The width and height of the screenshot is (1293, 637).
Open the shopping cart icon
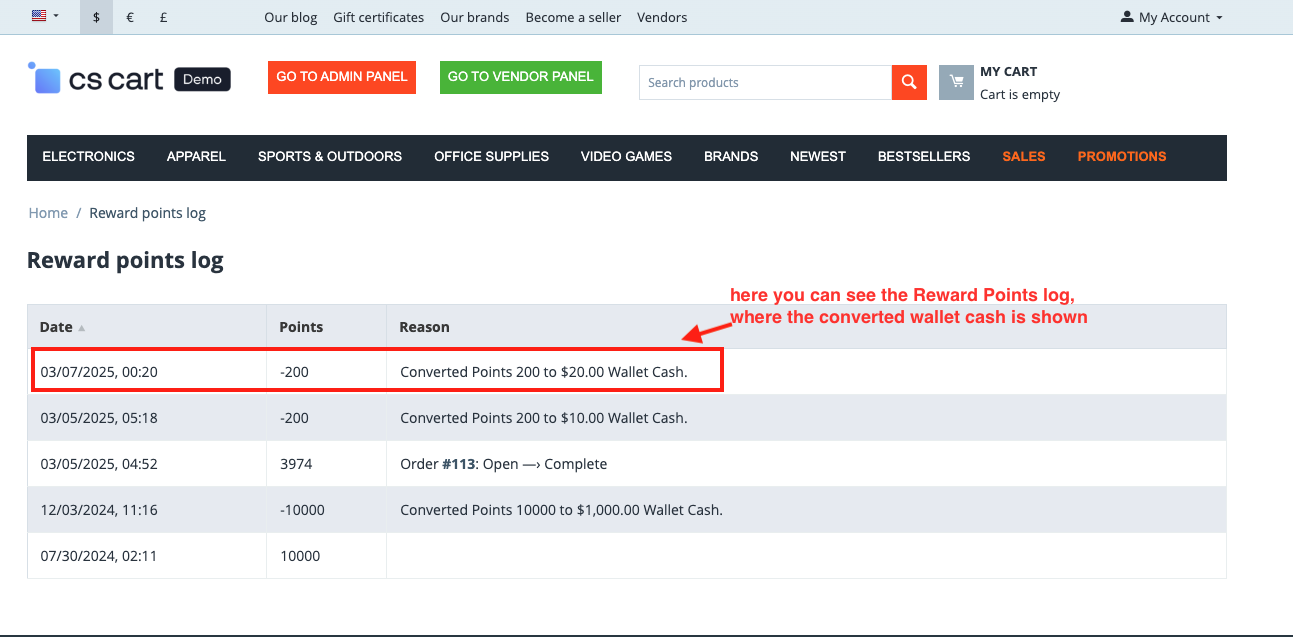[x=956, y=83]
